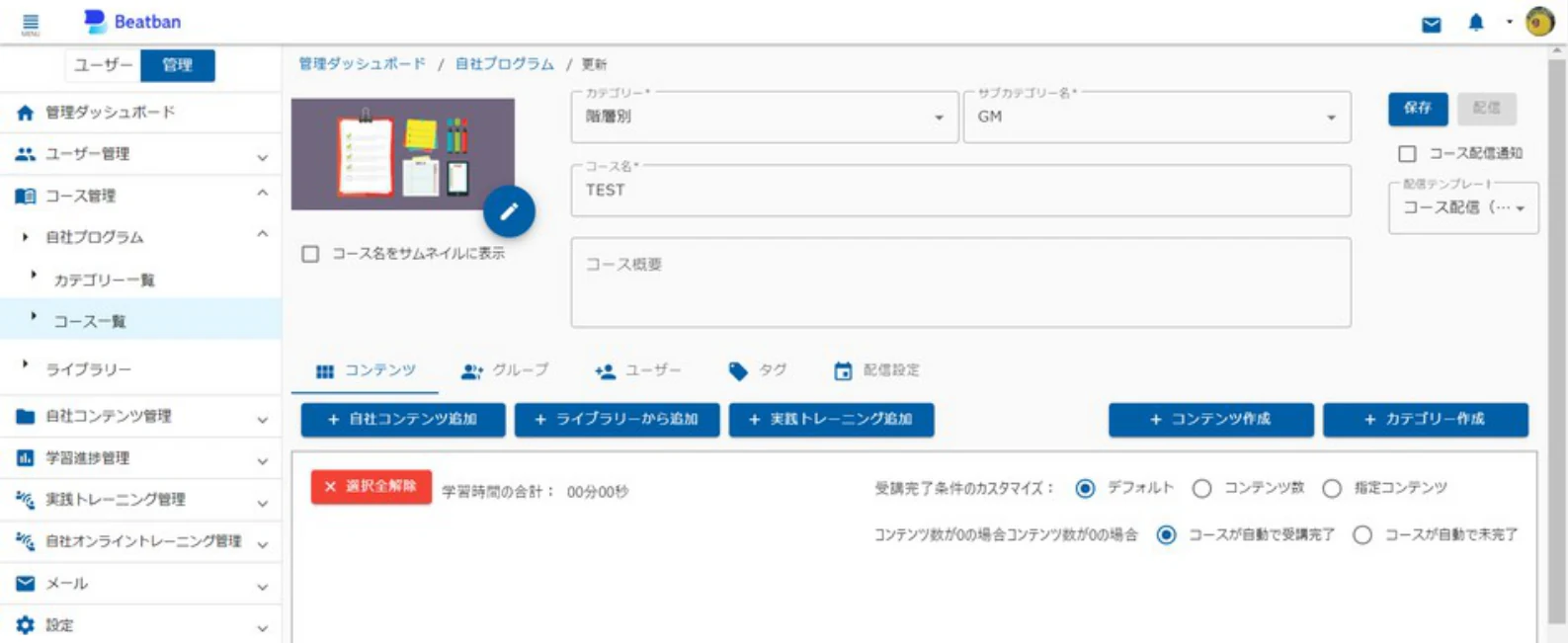Collapse the コース管理 menu chevron
This screenshot has width=1568, height=643.
pyautogui.click(x=262, y=194)
